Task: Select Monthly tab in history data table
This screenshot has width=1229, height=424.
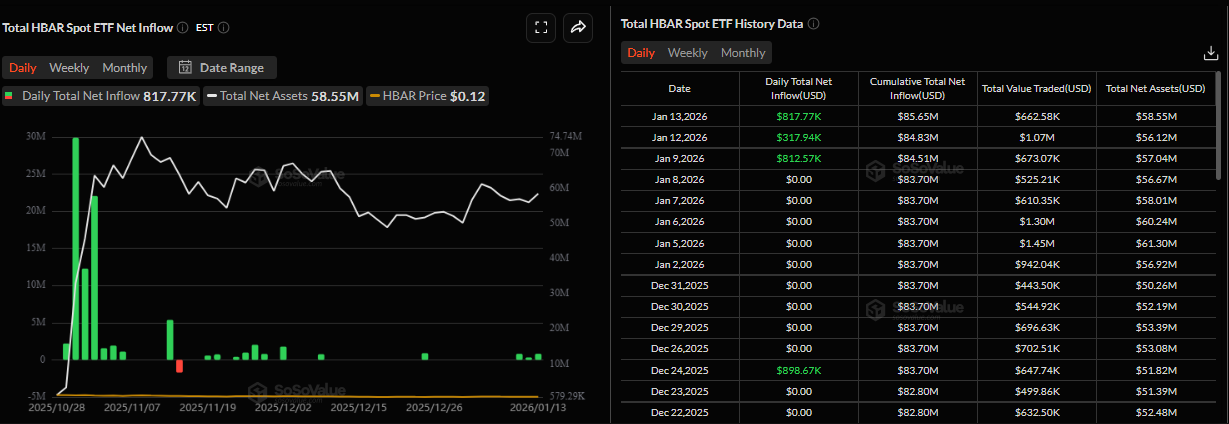Action: [743, 53]
